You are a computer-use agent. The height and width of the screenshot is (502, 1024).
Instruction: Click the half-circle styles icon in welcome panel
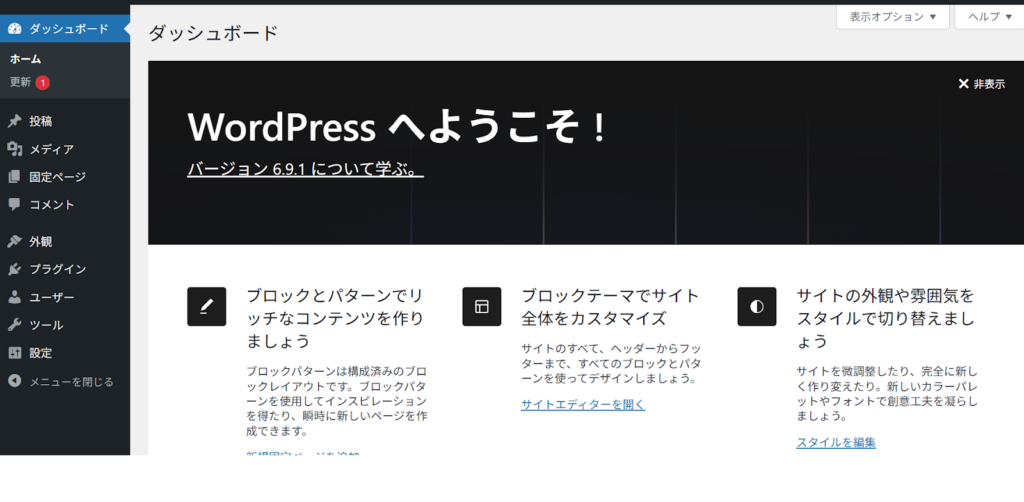pyautogui.click(x=757, y=306)
